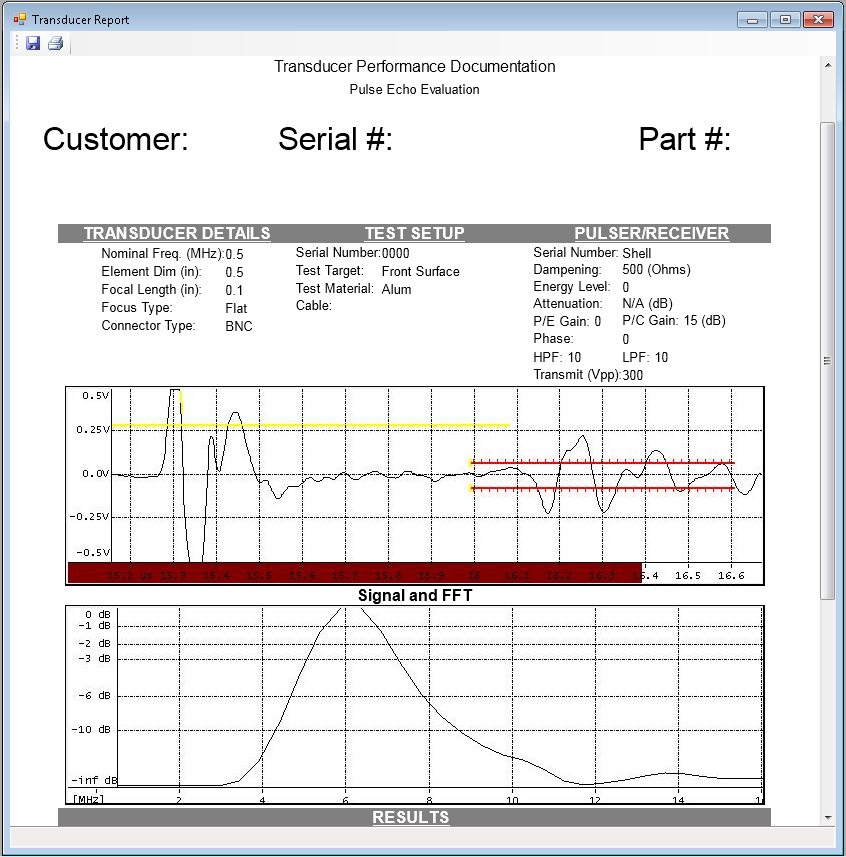Click the PULSER/RECEIVER section header
This screenshot has width=846, height=857.
pyautogui.click(x=651, y=233)
